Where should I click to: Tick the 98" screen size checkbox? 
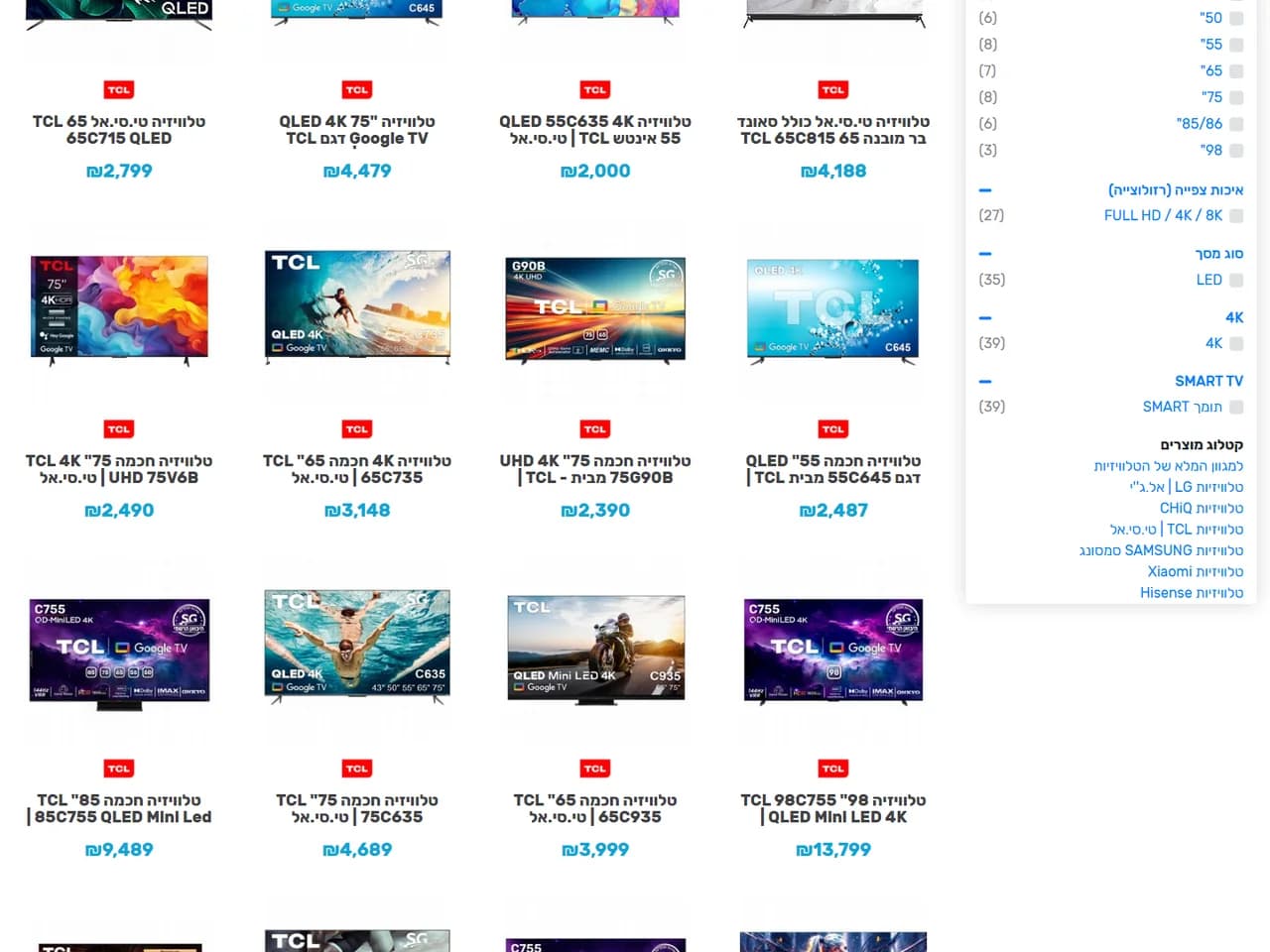point(1236,151)
